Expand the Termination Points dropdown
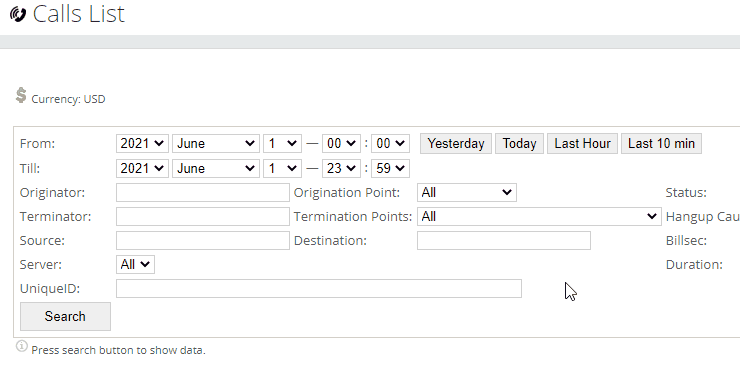The width and height of the screenshot is (740, 382). coord(539,217)
